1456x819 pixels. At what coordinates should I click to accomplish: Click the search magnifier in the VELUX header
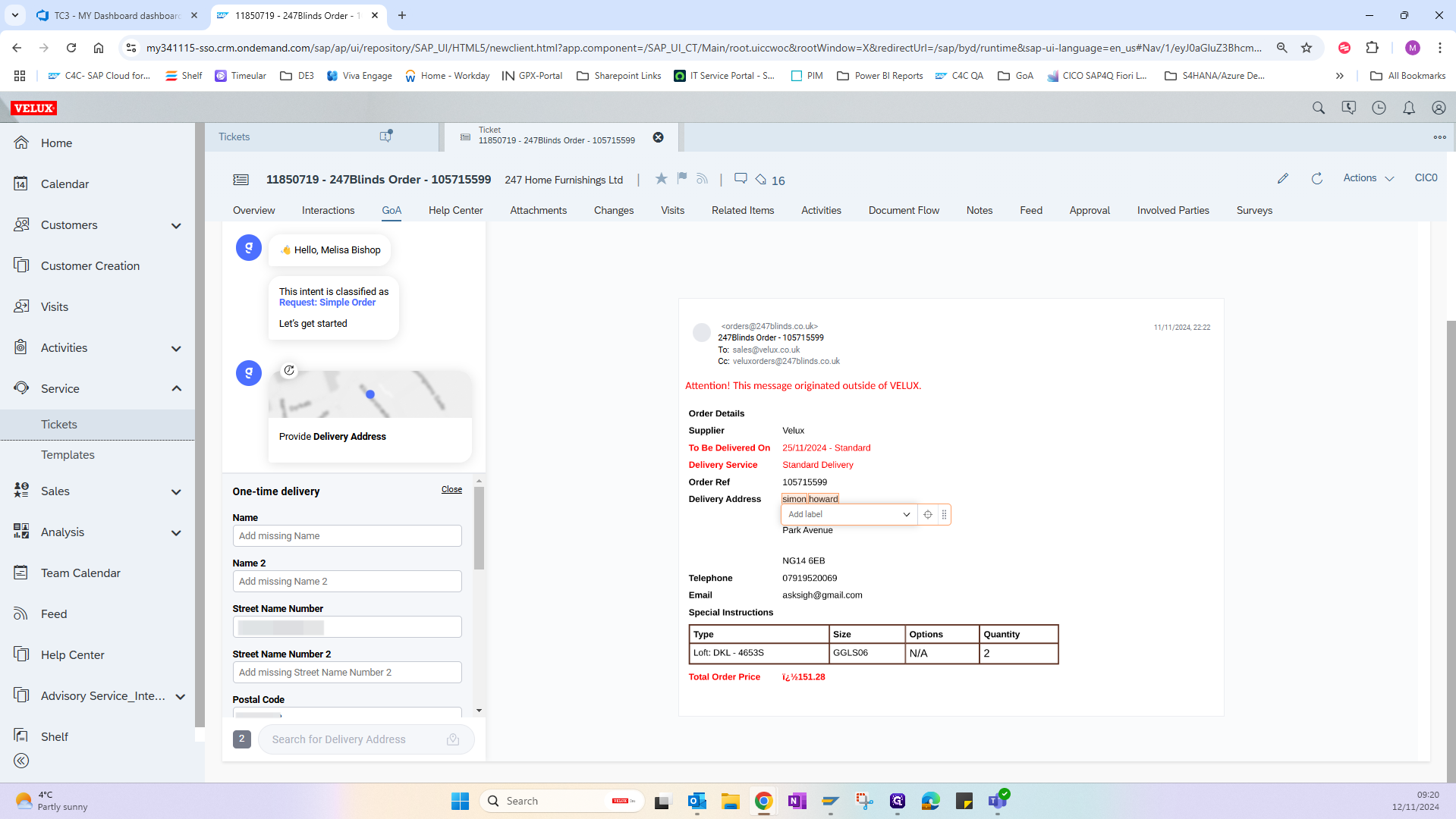[x=1319, y=108]
